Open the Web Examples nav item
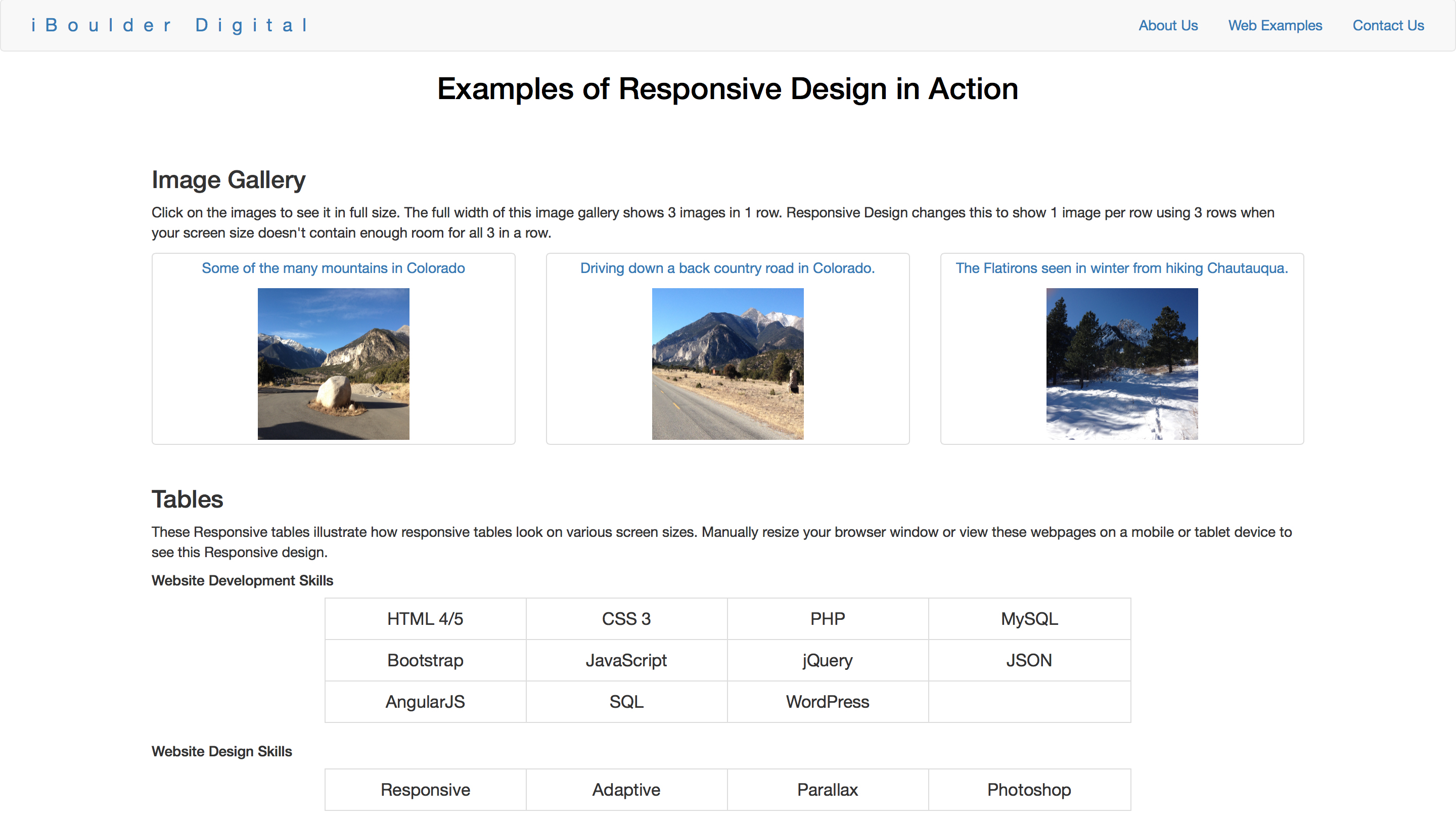The height and width of the screenshot is (819, 1456). click(1275, 25)
